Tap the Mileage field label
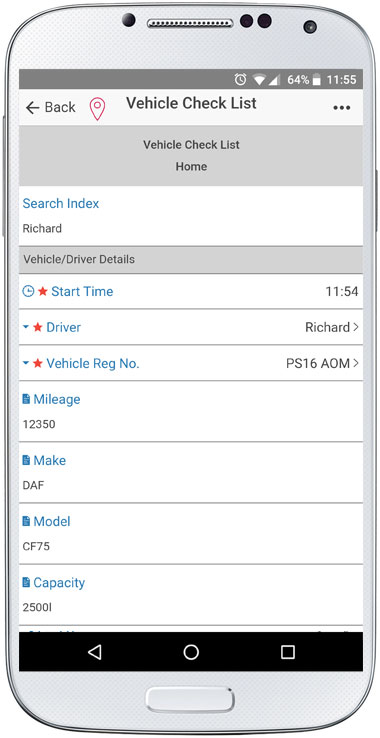Screen dimensions: 380x738 [57, 399]
